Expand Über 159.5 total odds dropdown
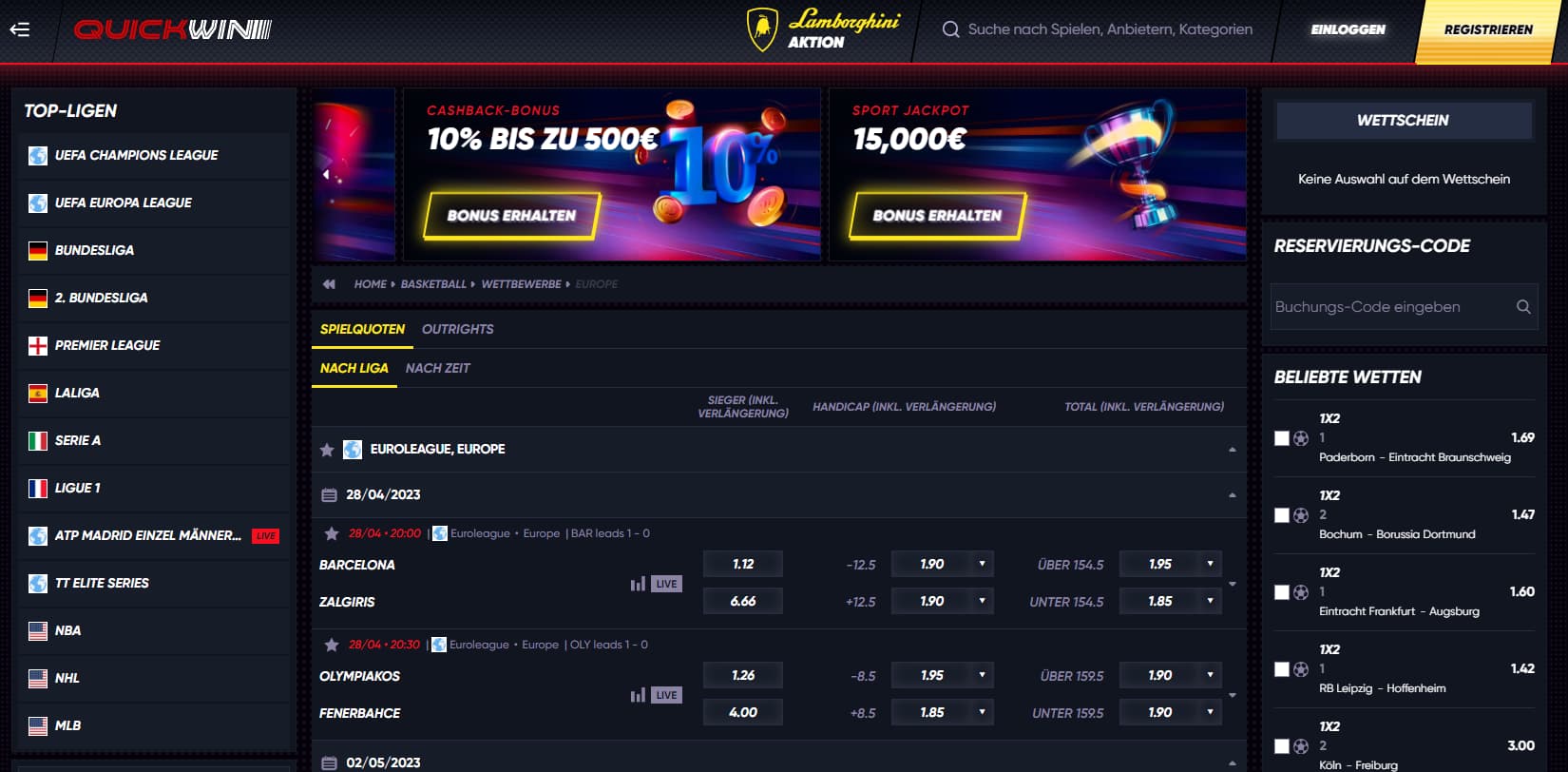Viewport: 1568px width, 772px height. pos(1210,675)
